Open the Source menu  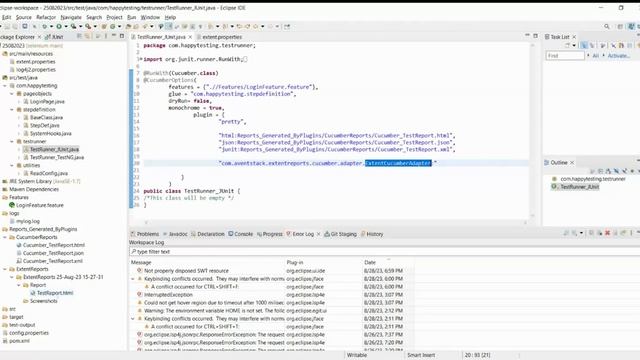pos(23,17)
